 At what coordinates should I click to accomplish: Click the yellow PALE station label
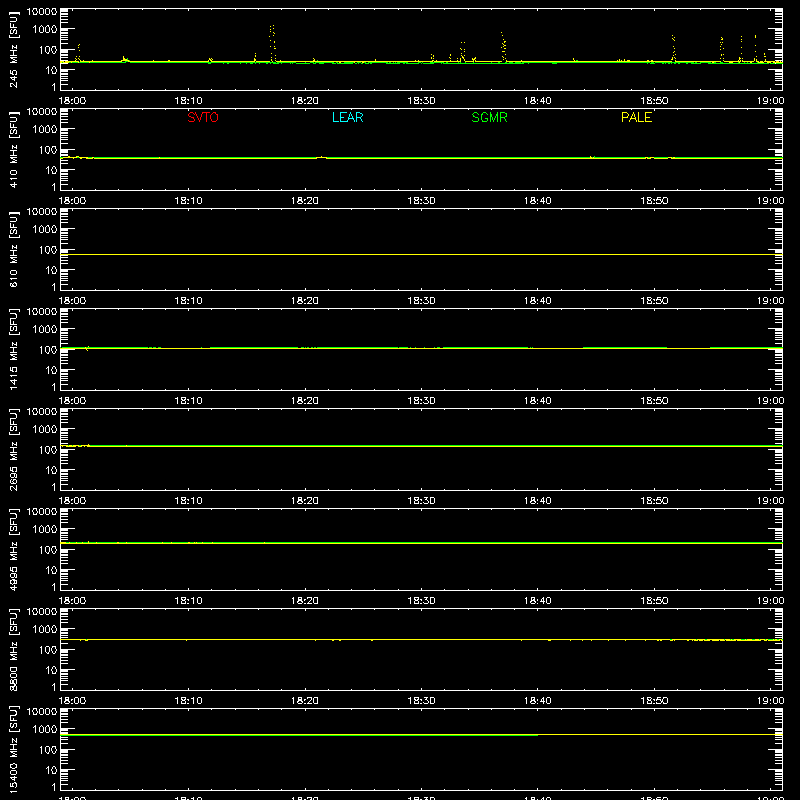click(x=636, y=117)
